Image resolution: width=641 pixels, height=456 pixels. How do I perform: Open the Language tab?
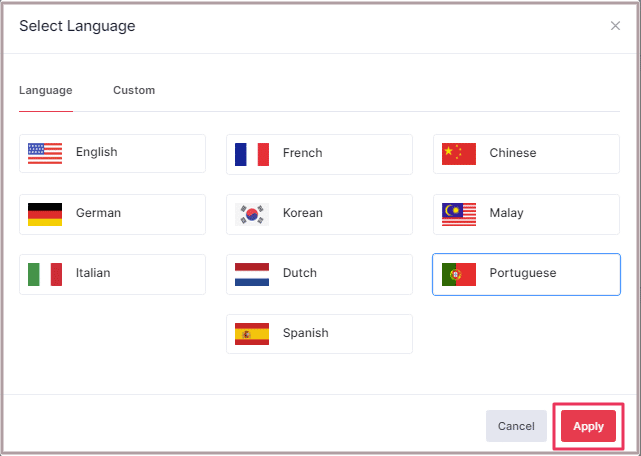[x=45, y=90]
